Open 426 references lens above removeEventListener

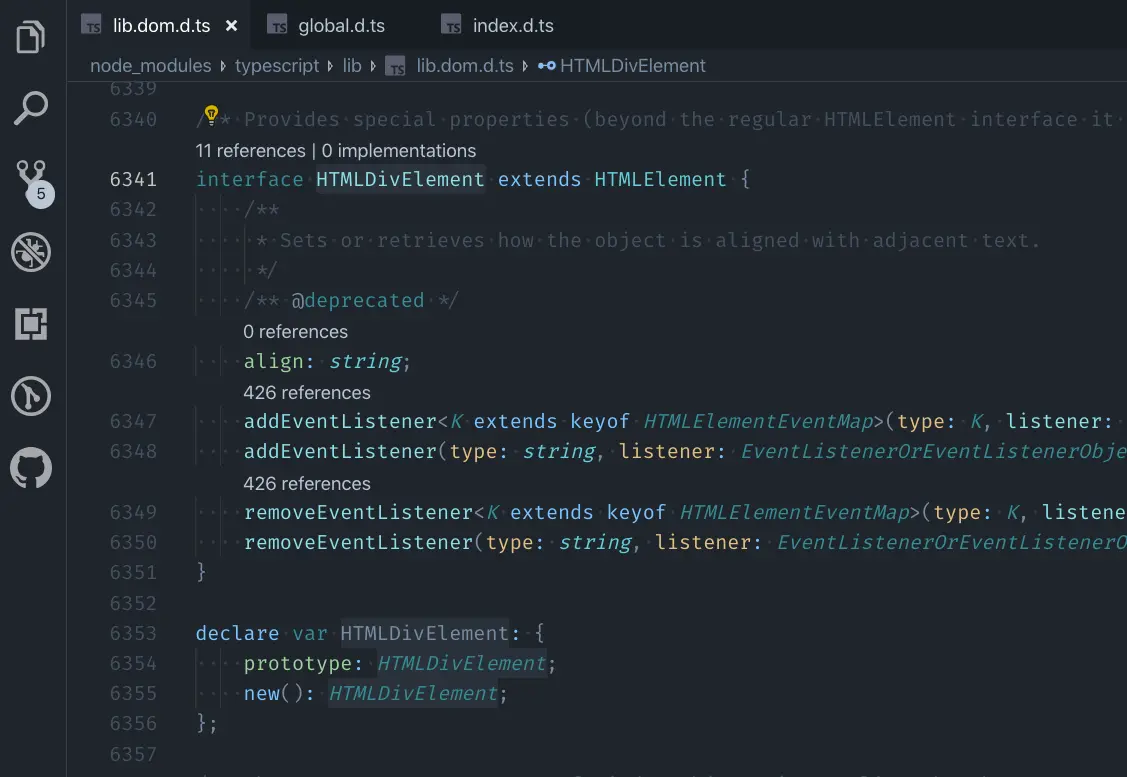click(x=307, y=484)
